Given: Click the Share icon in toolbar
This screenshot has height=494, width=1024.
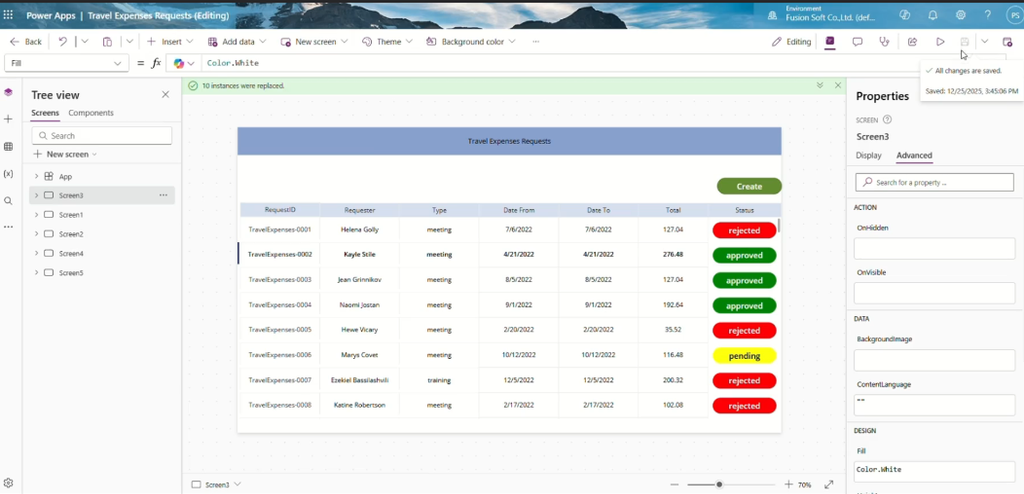Looking at the screenshot, I should pos(912,41).
